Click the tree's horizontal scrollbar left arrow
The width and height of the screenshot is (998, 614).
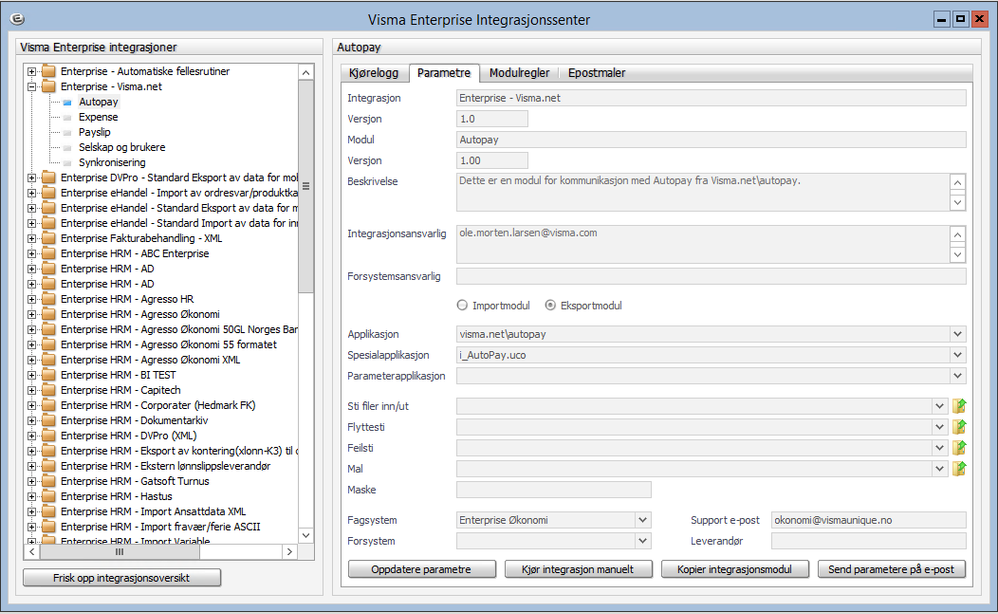click(32, 552)
